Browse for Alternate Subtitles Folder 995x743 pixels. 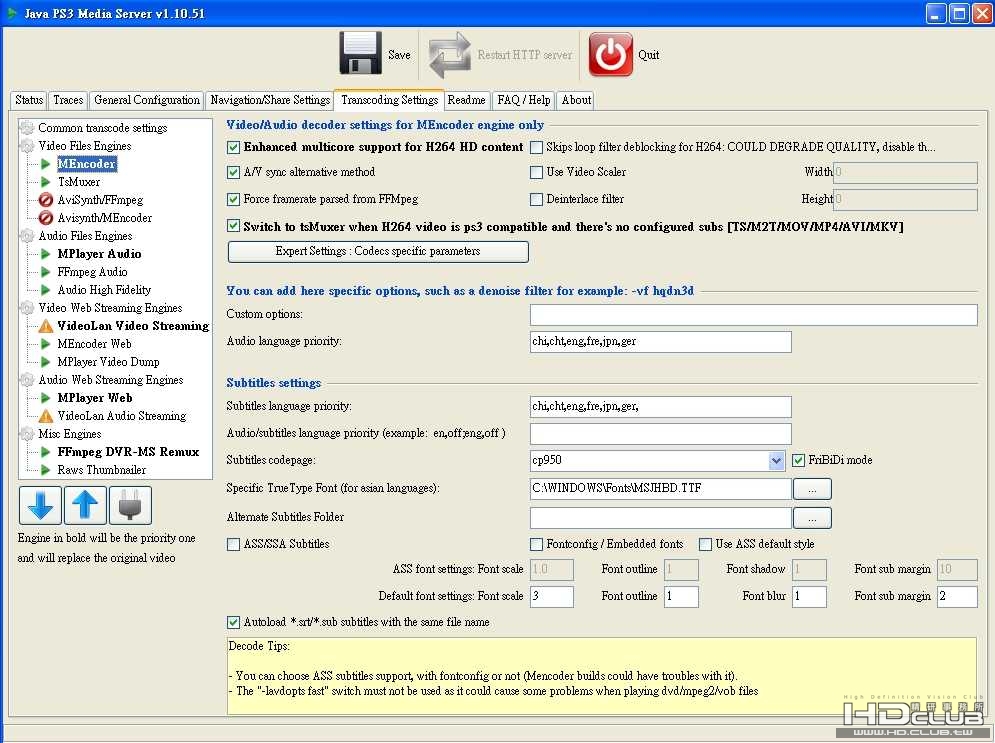coord(812,518)
